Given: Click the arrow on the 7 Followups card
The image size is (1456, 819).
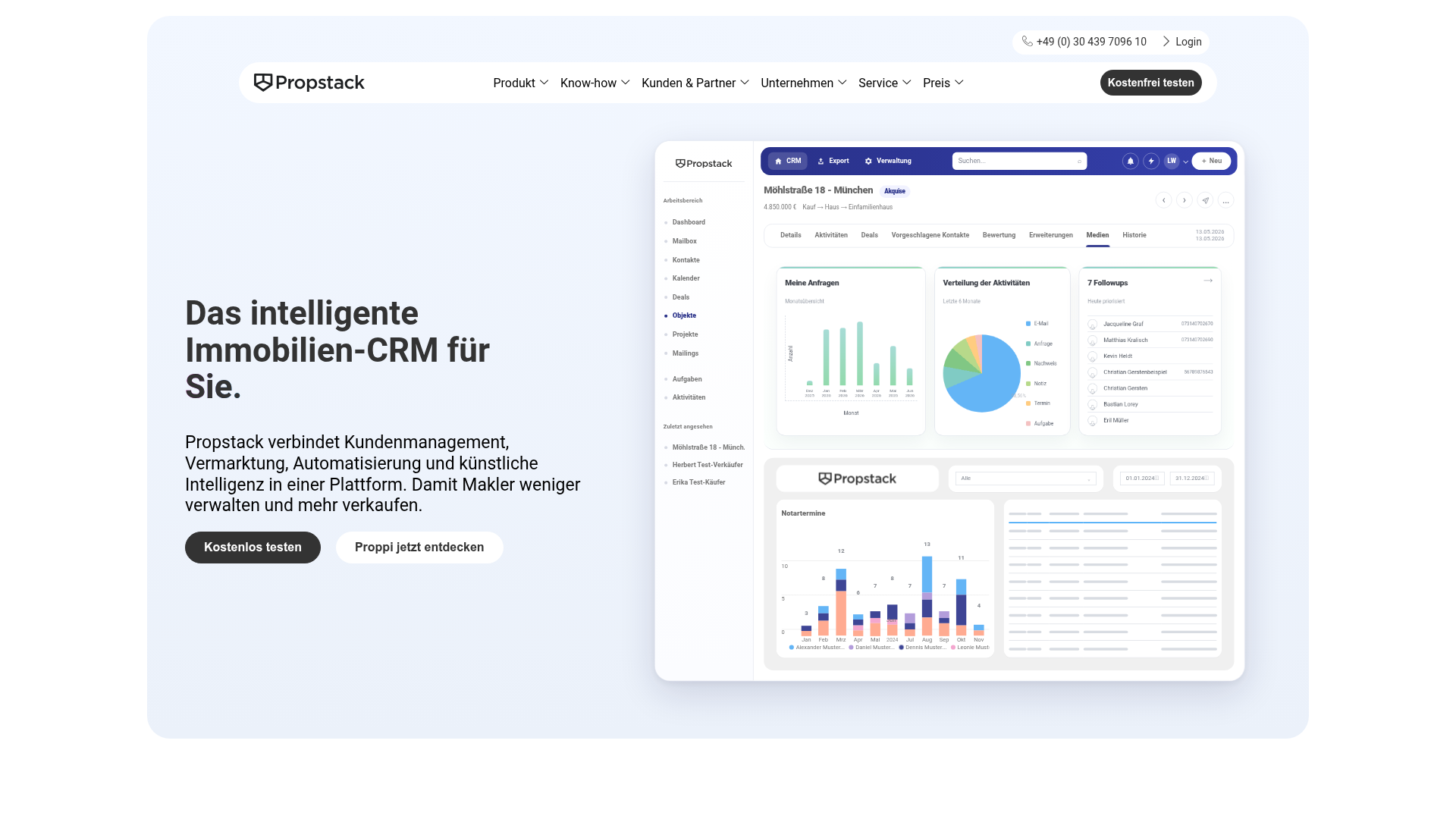Looking at the screenshot, I should coord(1208,281).
